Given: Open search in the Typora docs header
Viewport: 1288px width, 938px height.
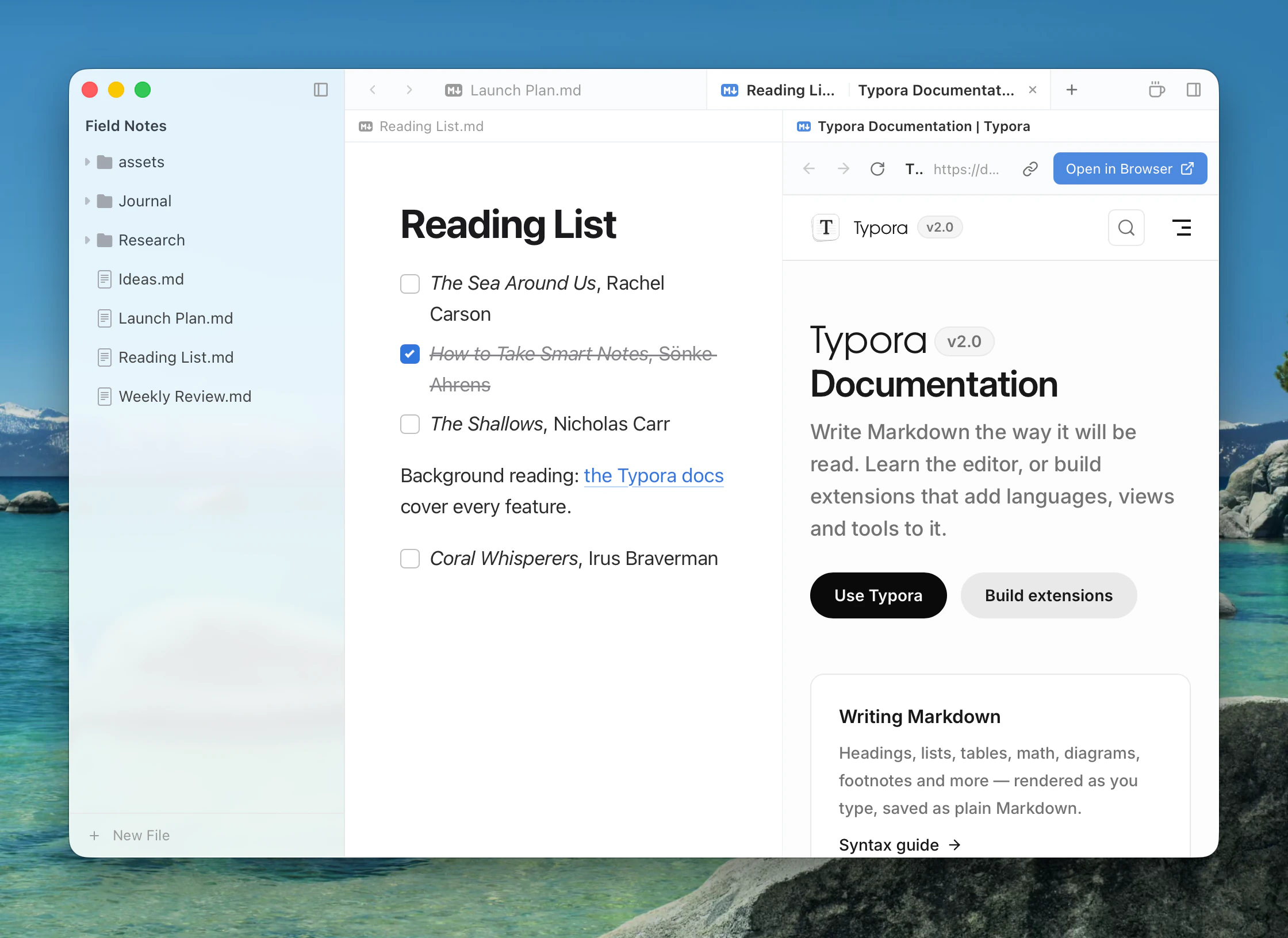Looking at the screenshot, I should click(x=1126, y=228).
